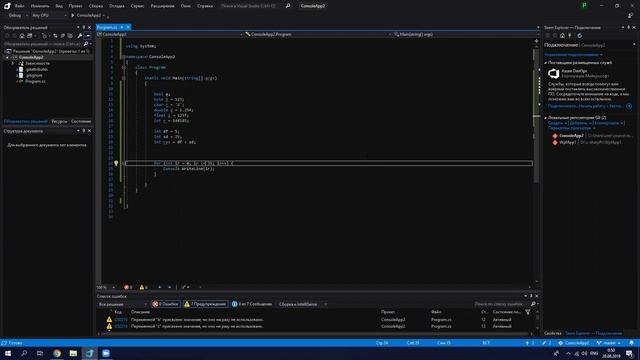Open Google Chrome from the taskbar
640x360 pixels.
[x=57, y=353]
